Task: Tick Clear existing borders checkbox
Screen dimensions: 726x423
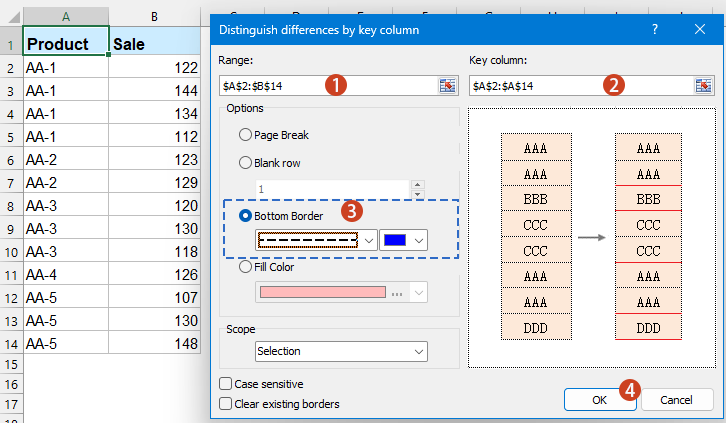Action: 225,404
